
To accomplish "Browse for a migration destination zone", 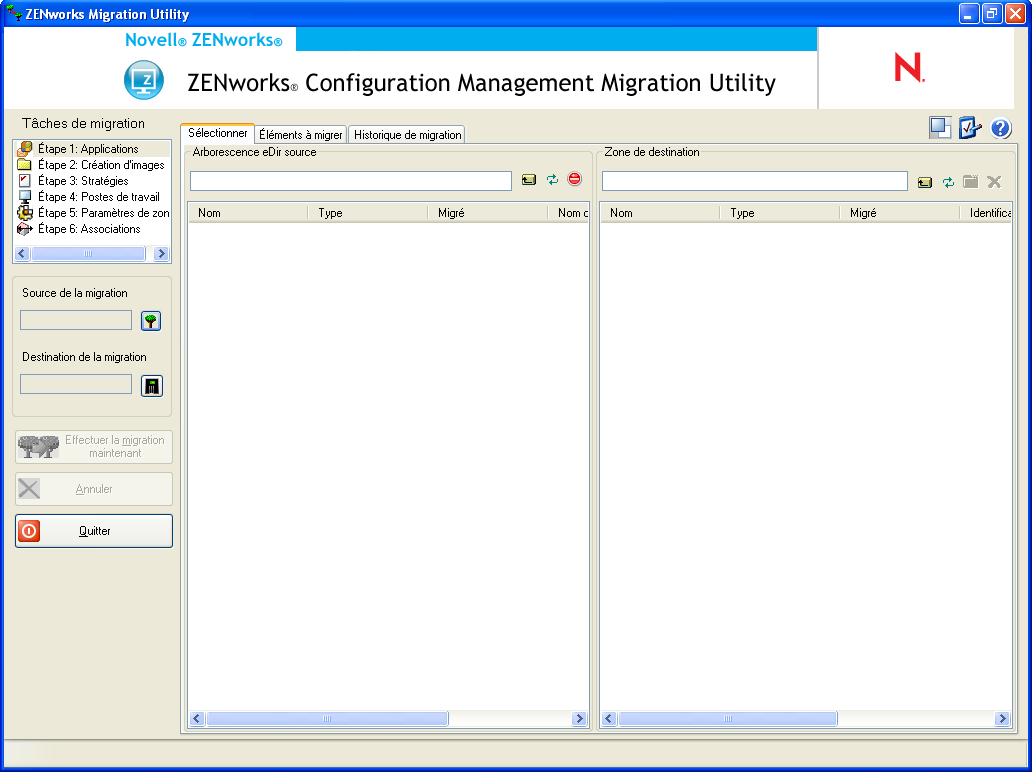I will tap(151, 385).
